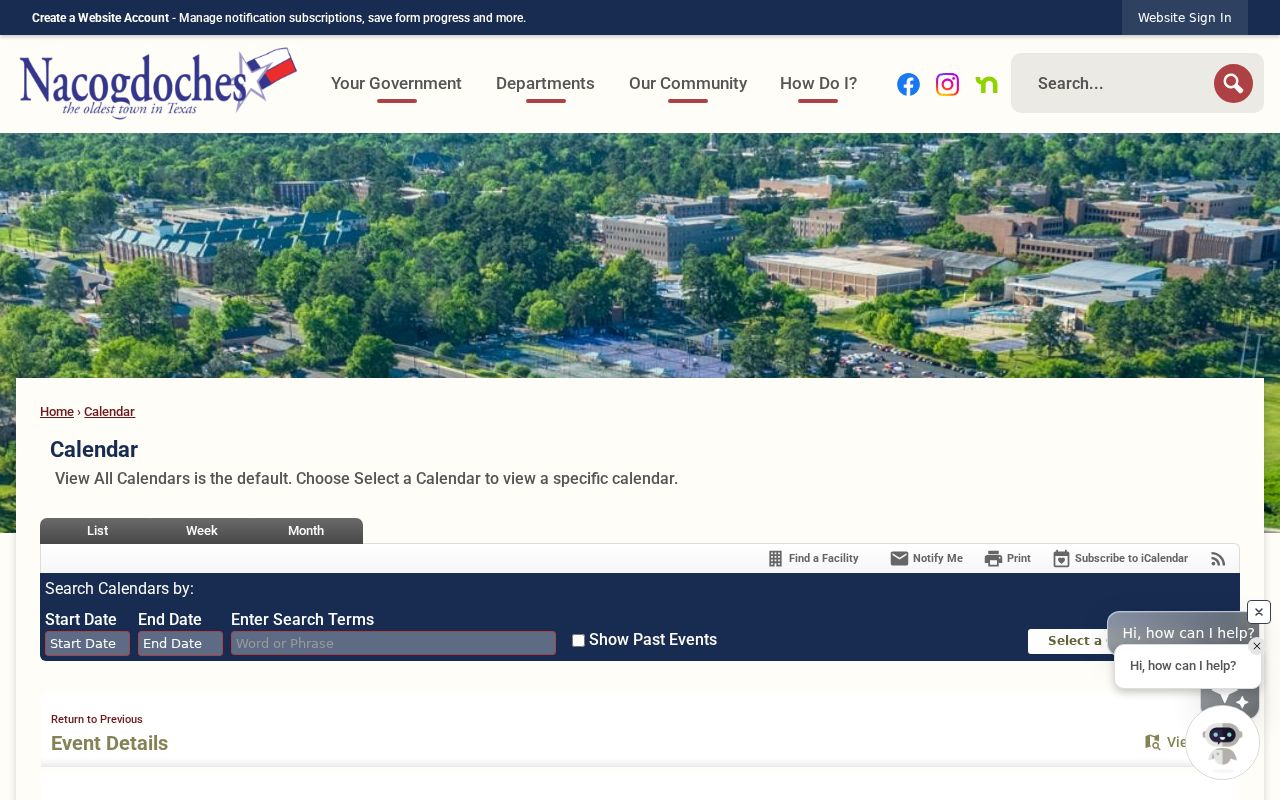This screenshot has width=1280, height=800.
Task: Go to Home breadcrumb link
Action: click(57, 412)
